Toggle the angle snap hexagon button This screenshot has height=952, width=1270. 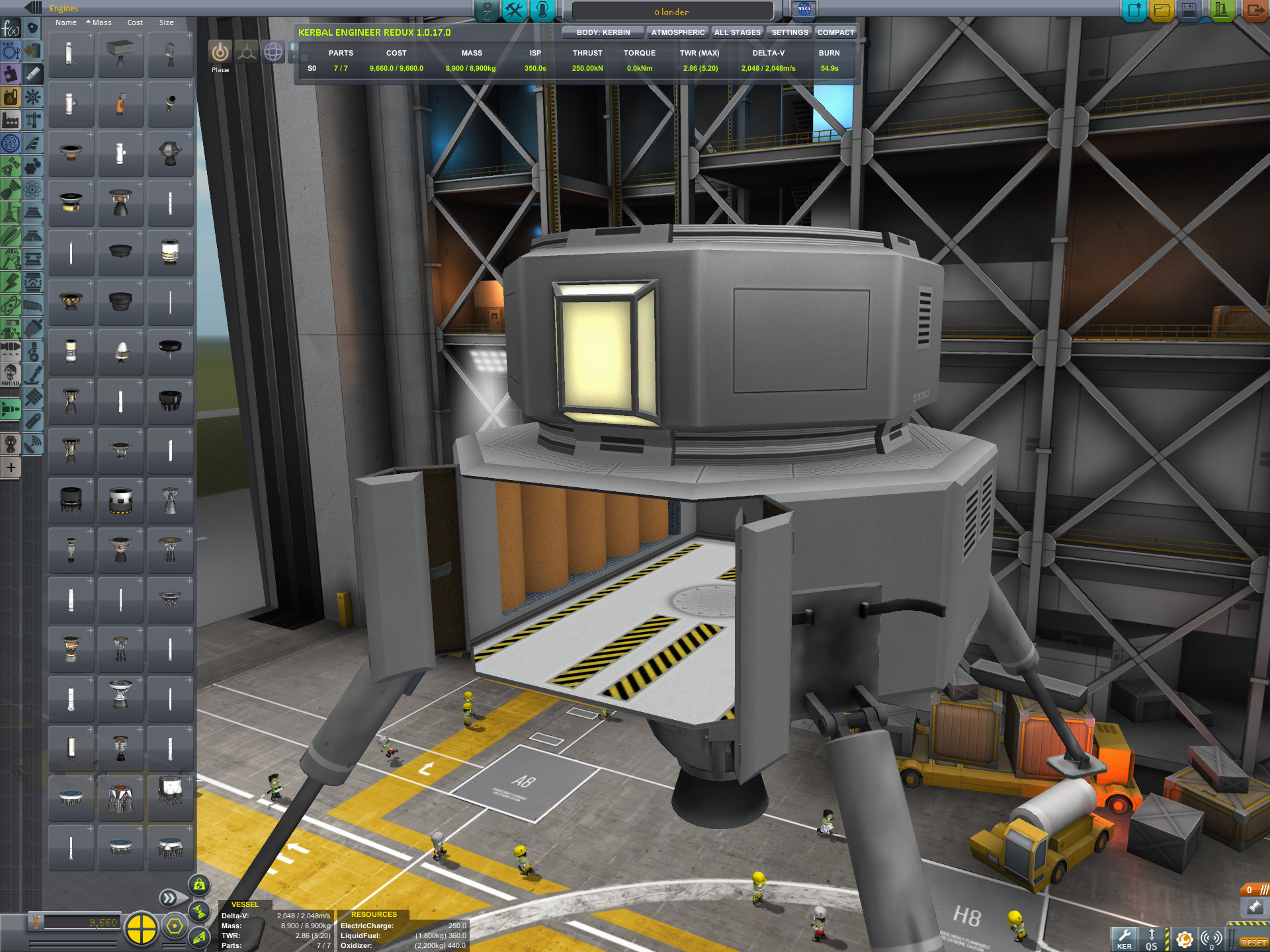(175, 926)
